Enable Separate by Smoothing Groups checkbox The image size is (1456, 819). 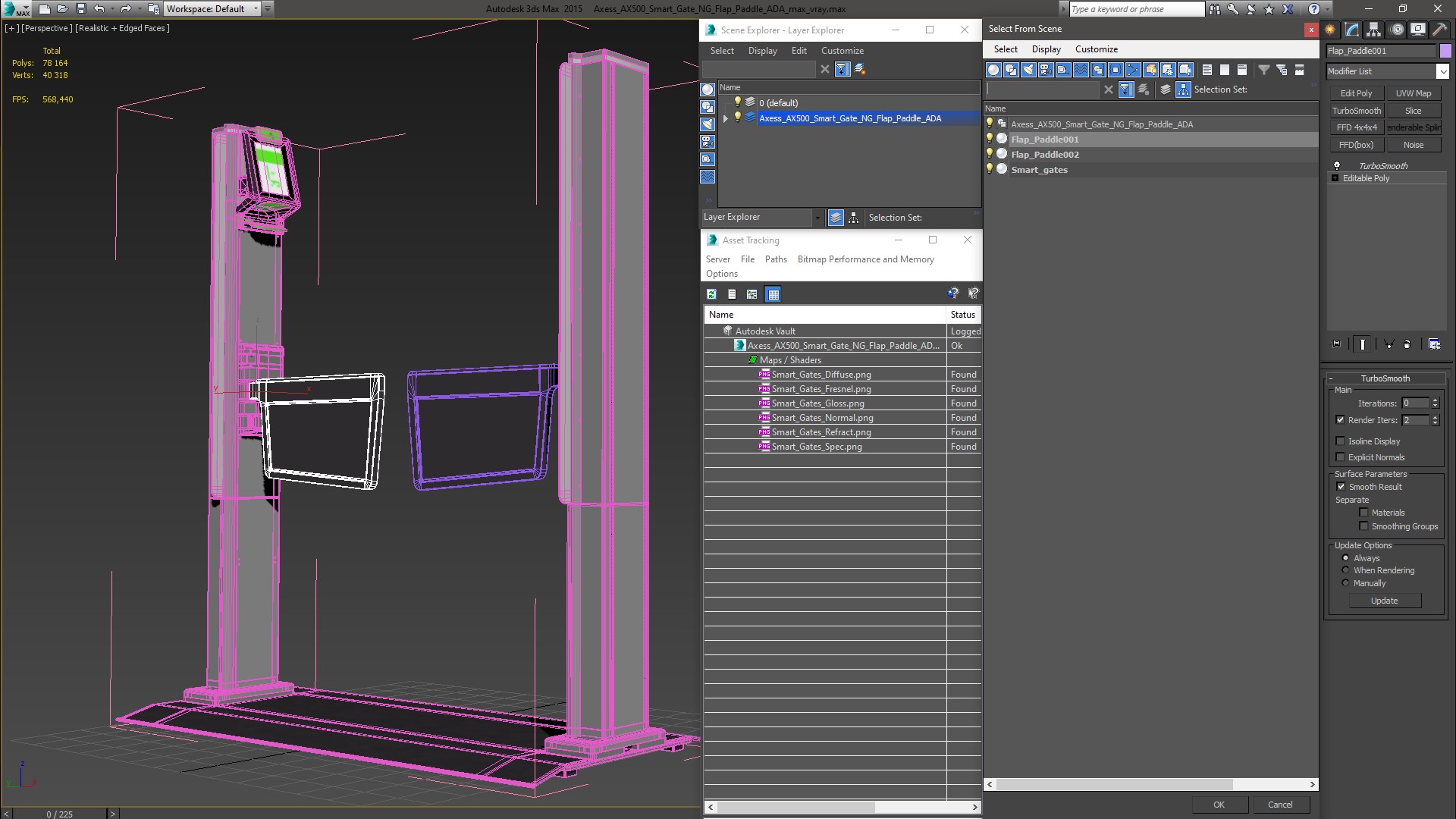pos(1363,526)
